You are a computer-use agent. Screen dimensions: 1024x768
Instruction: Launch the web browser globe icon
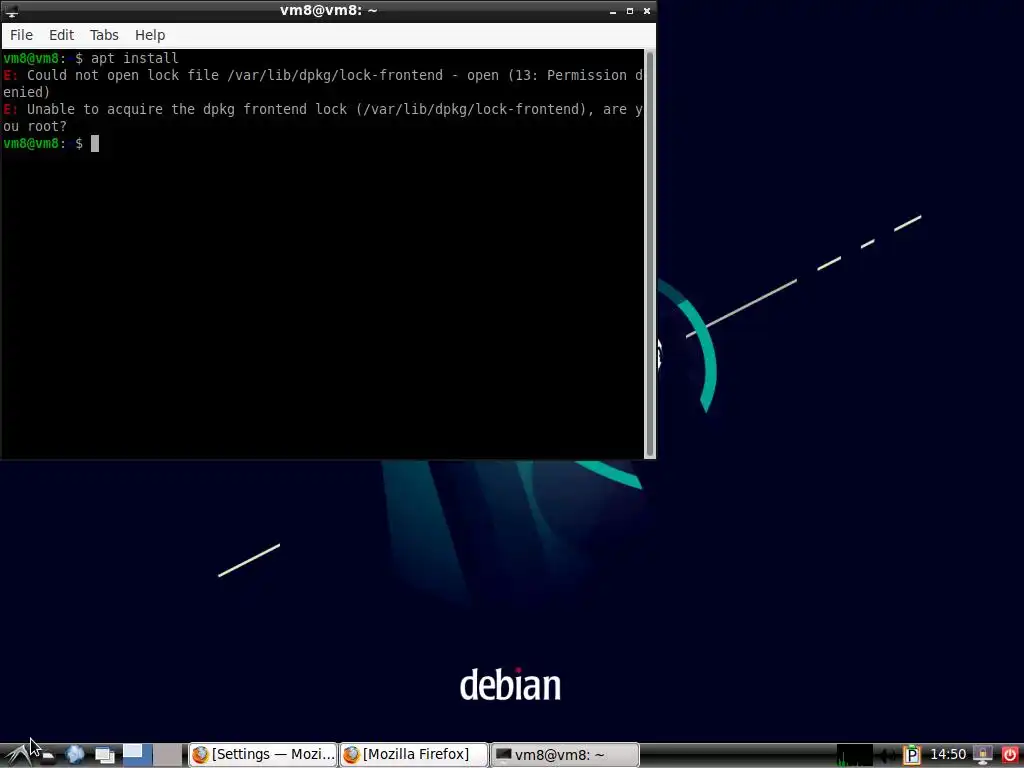pos(74,755)
